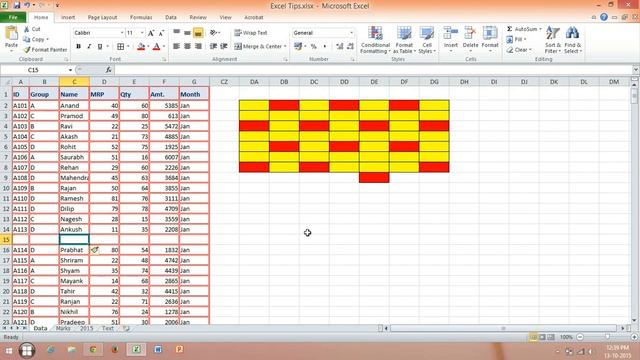640x360 pixels.
Task: Open the Borders dropdown arrow
Action: [128, 47]
